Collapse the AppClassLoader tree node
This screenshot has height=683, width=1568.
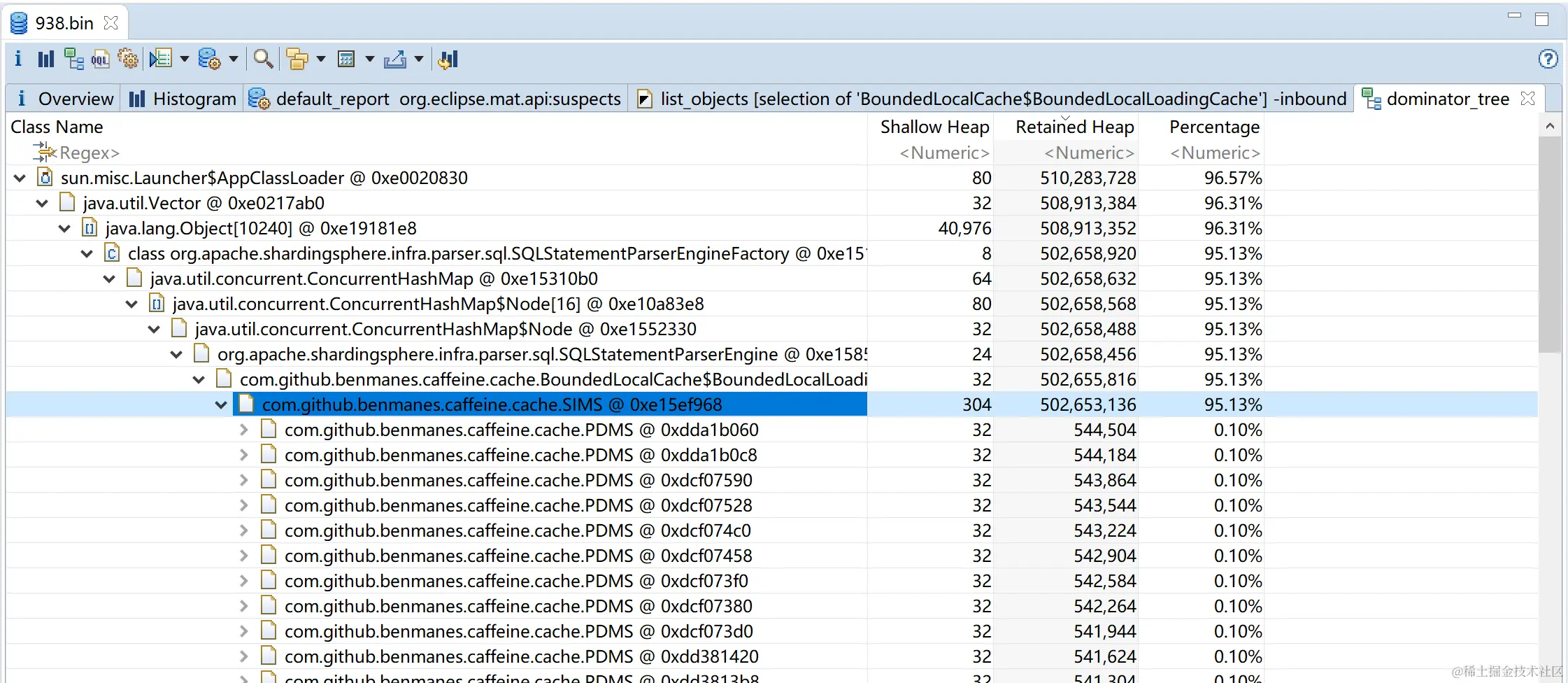coord(20,178)
